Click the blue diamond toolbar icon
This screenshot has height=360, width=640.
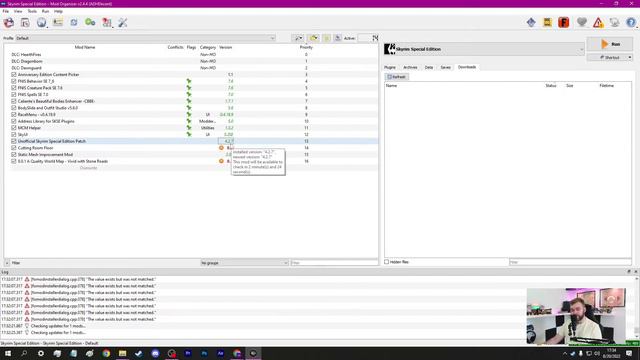coord(531,22)
